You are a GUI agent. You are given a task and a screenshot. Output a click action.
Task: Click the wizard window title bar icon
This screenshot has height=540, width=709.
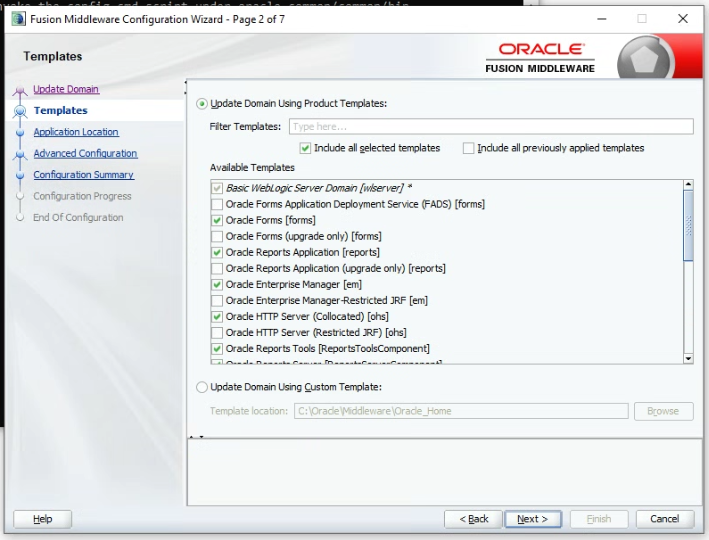[x=19, y=19]
